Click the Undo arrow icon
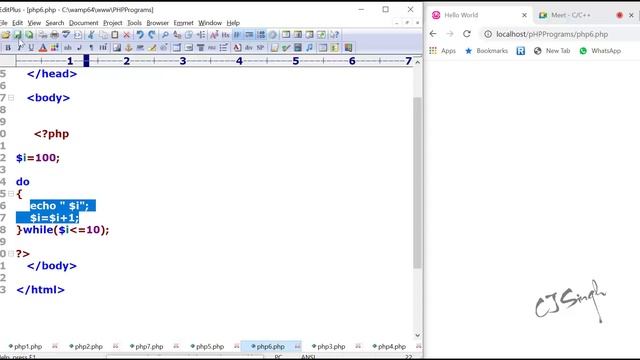 pyautogui.click(x=140, y=35)
